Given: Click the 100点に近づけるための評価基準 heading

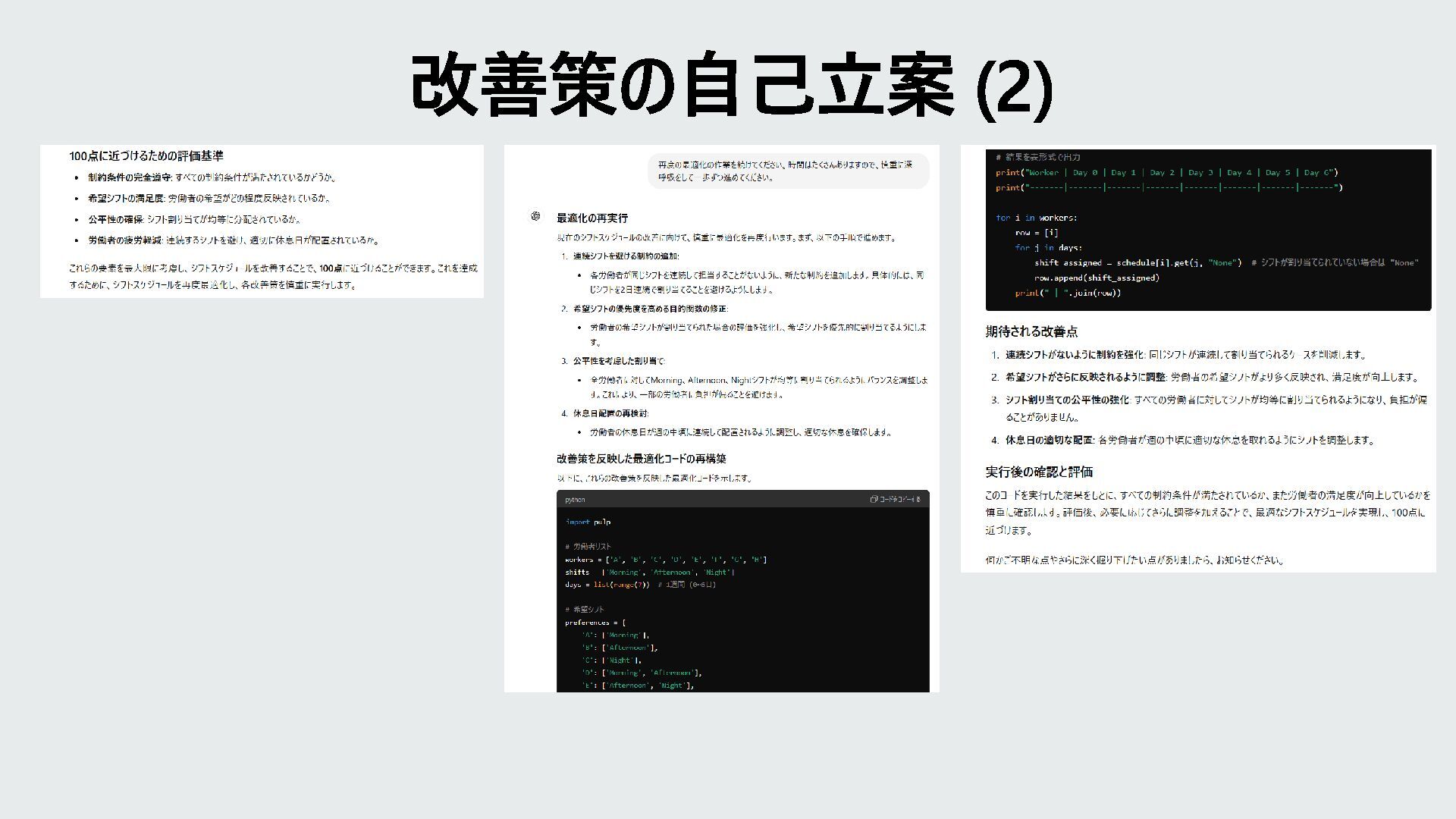Looking at the screenshot, I should 146,156.
